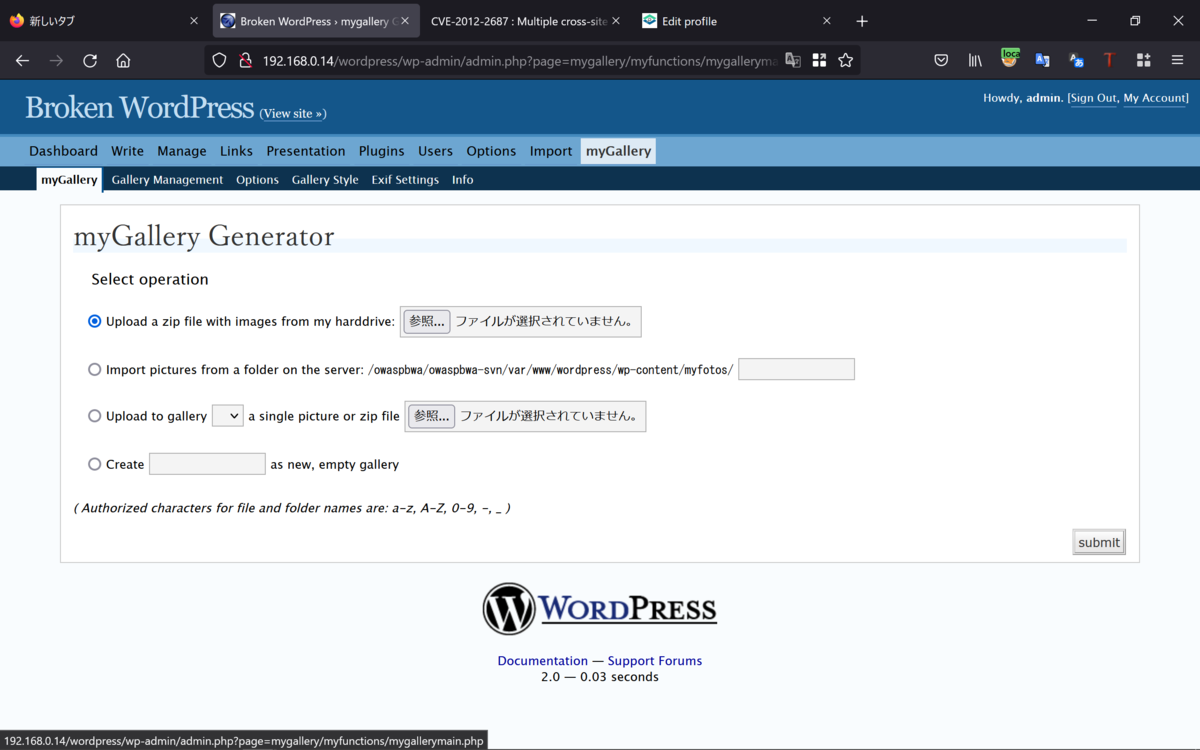Open the Presentation admin menu
The height and width of the screenshot is (750, 1200).
(x=305, y=151)
